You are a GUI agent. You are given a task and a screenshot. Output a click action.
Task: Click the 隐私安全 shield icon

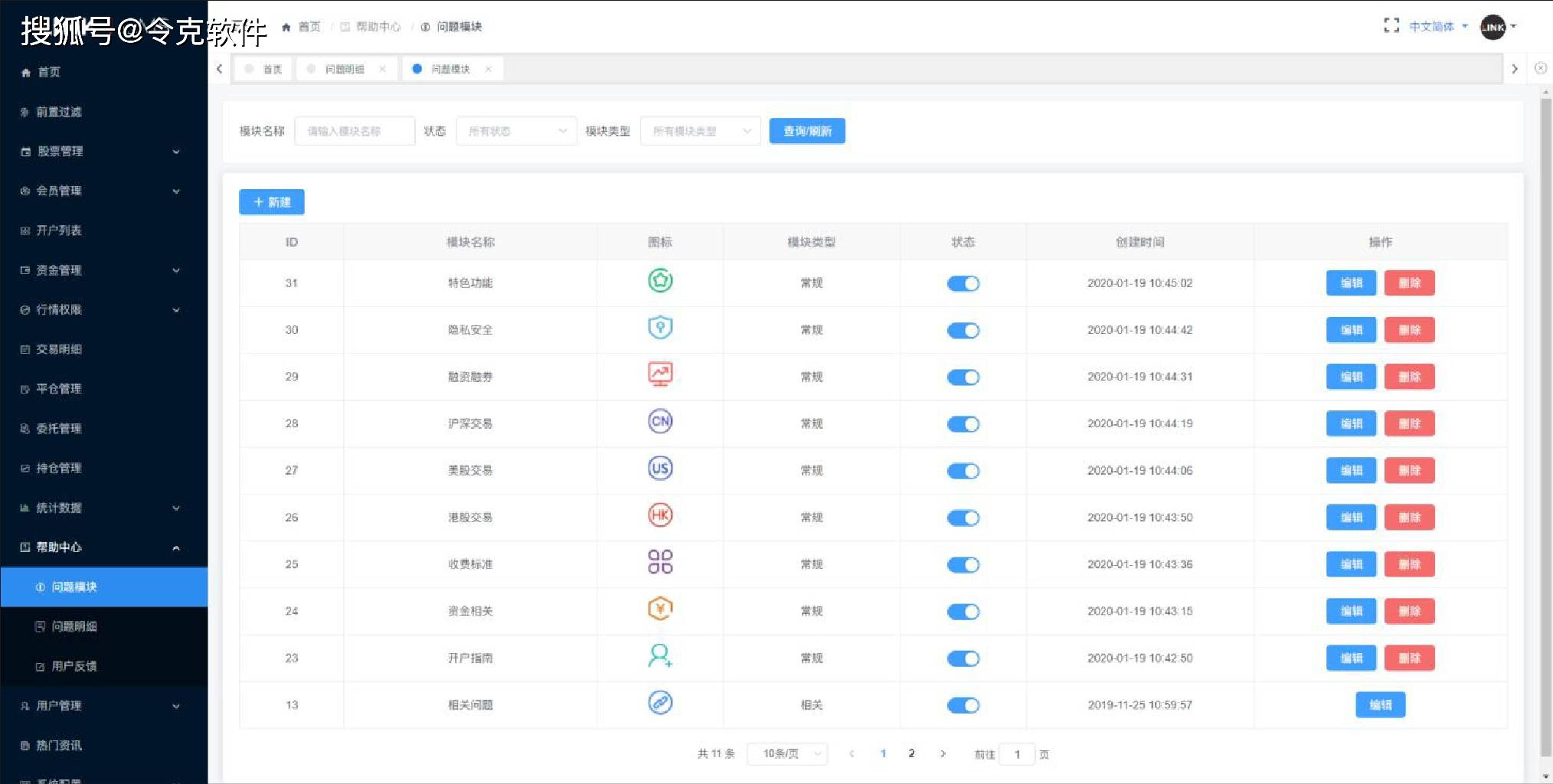click(660, 328)
